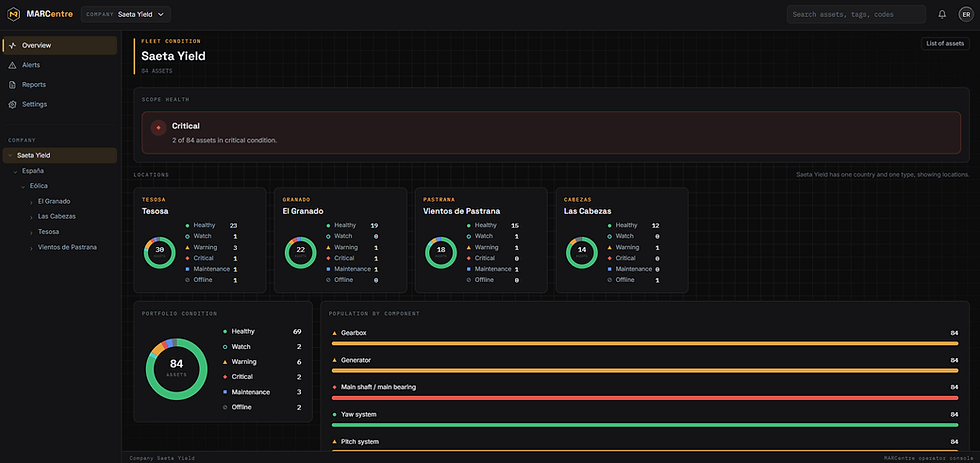Click the Critical 1 row in El Granado card

[x=352, y=258]
